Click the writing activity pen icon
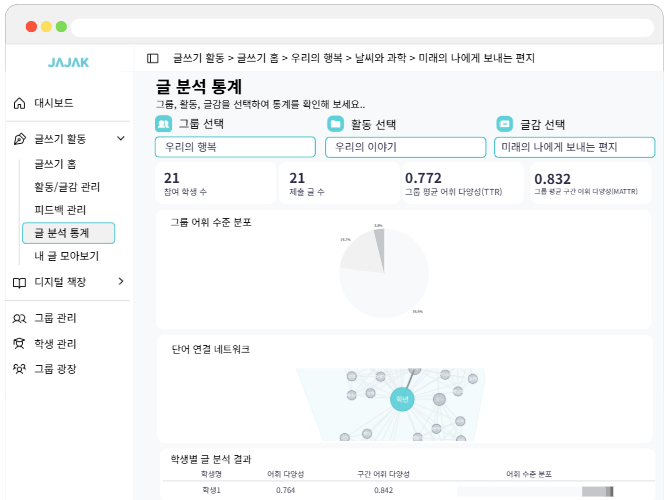Screen dimensions: 665x500 coord(20,139)
